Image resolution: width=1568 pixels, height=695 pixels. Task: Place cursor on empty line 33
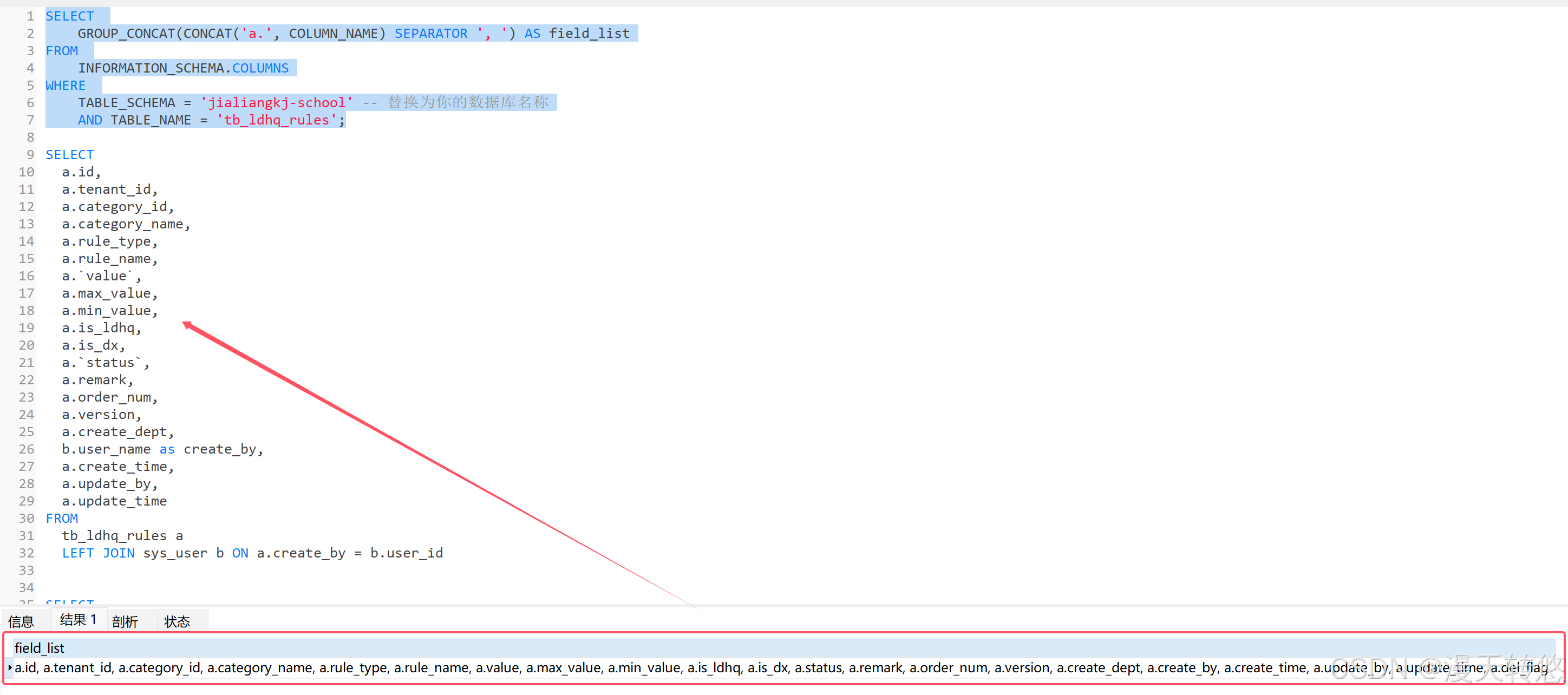tap(182, 571)
